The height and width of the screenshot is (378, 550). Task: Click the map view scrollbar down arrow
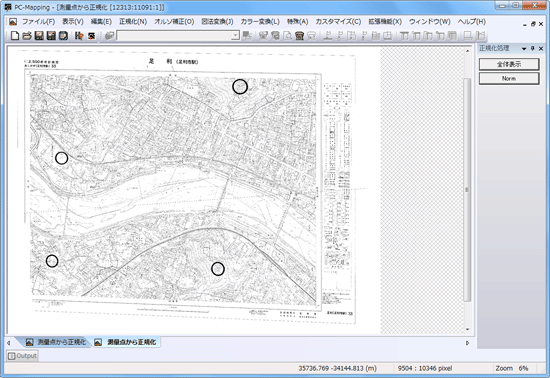click(467, 329)
